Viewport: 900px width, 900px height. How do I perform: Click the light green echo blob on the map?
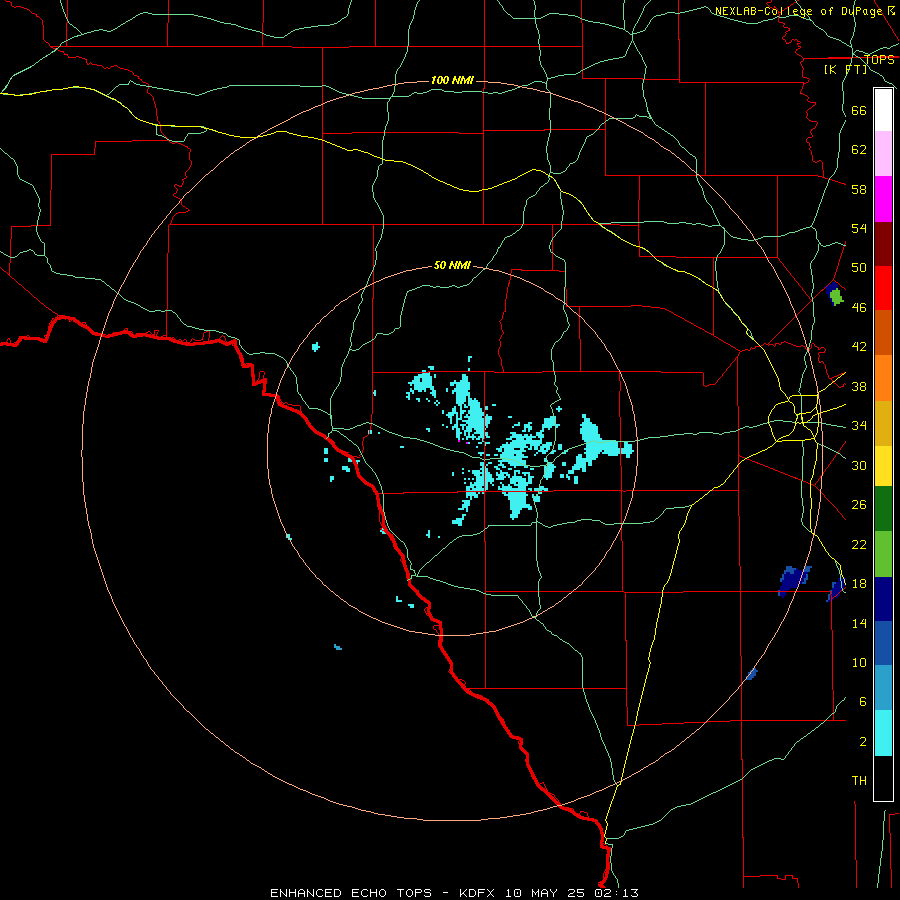pyautogui.click(x=837, y=297)
